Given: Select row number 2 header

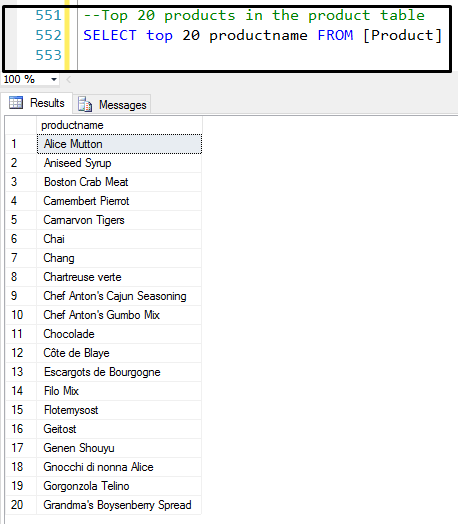Looking at the screenshot, I should coord(21,163).
